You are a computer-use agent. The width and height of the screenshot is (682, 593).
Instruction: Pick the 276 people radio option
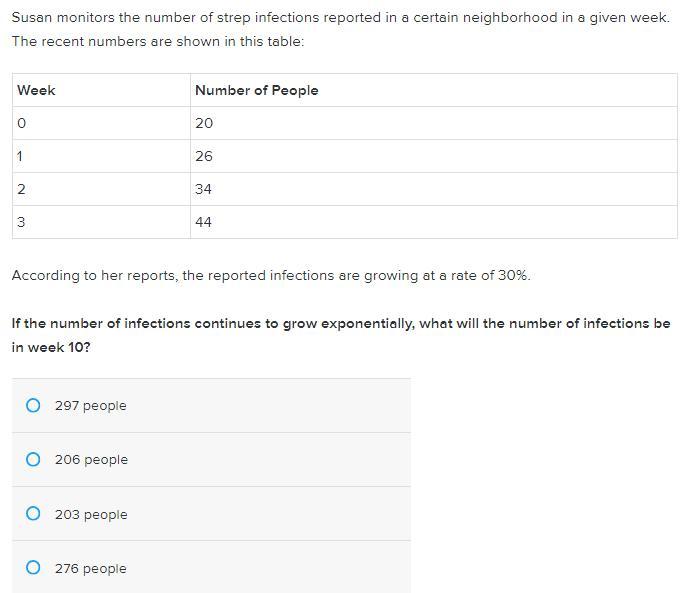coord(33,568)
